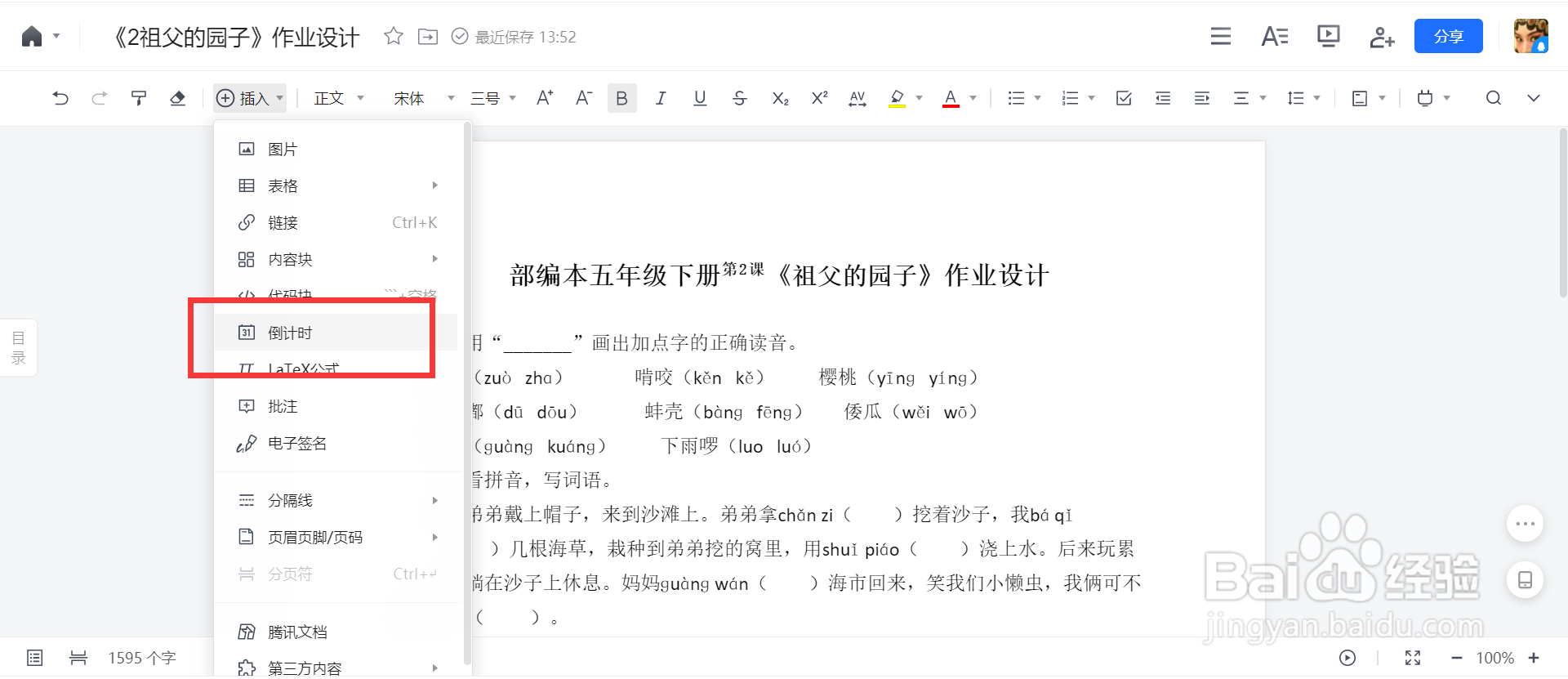Image resolution: width=1568 pixels, height=679 pixels.
Task: Open the user avatar profile
Action: click(x=1530, y=36)
